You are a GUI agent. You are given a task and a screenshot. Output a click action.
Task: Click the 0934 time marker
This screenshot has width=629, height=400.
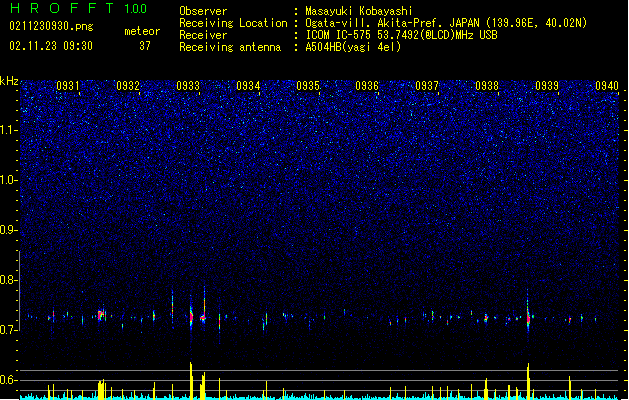click(248, 86)
